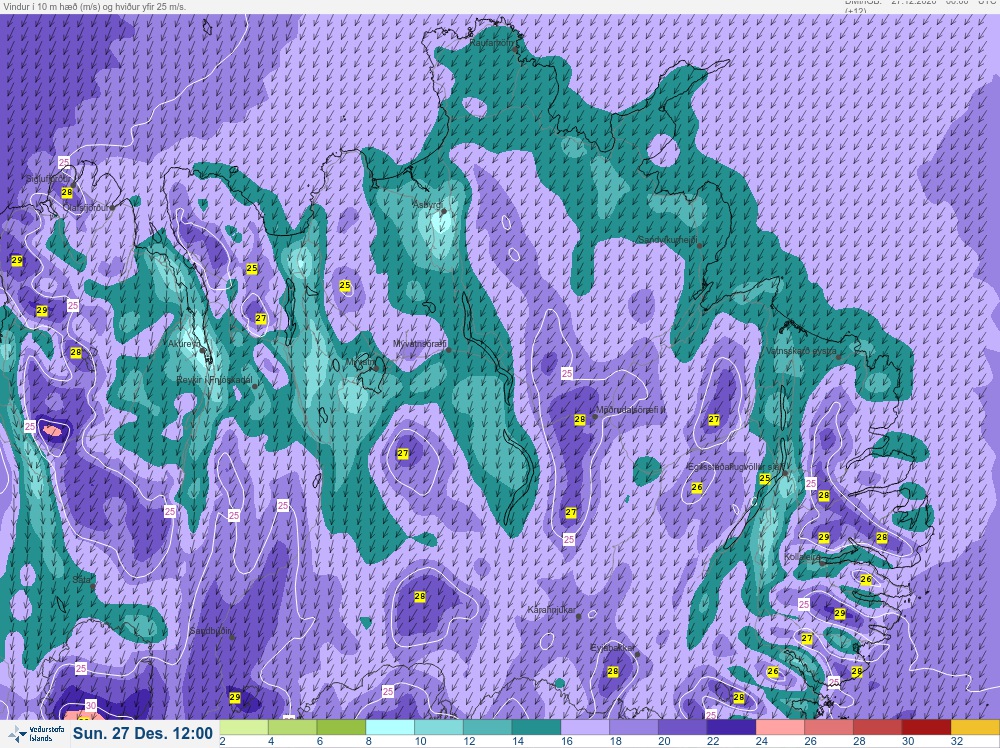The width and height of the screenshot is (1000, 748).
Task: Select the salmon 26–28 m/s legend swatch
Action: point(829,728)
